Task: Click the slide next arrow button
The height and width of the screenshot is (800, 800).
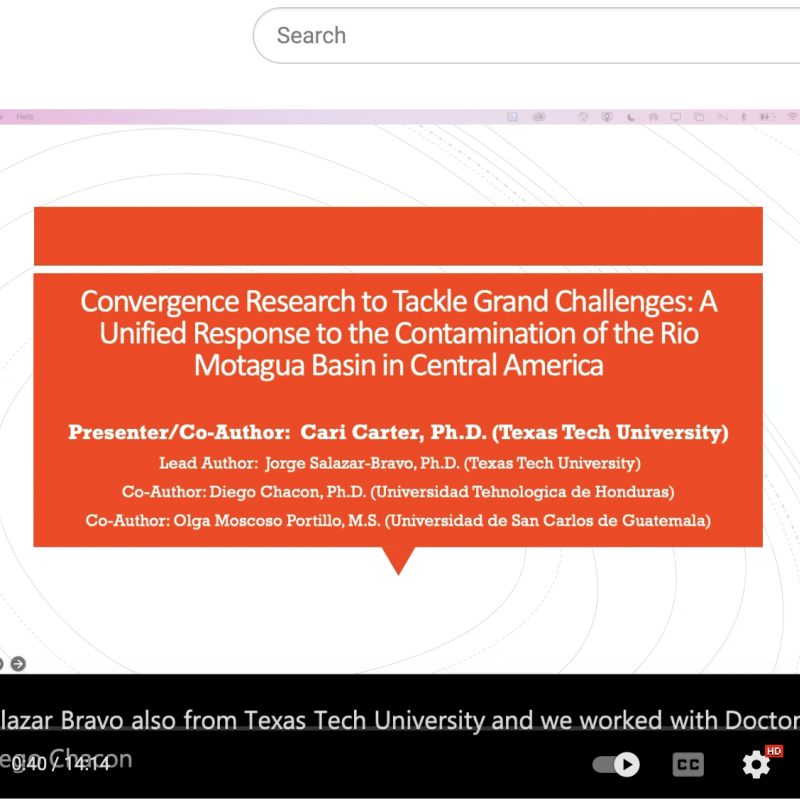Action: pos(18,663)
